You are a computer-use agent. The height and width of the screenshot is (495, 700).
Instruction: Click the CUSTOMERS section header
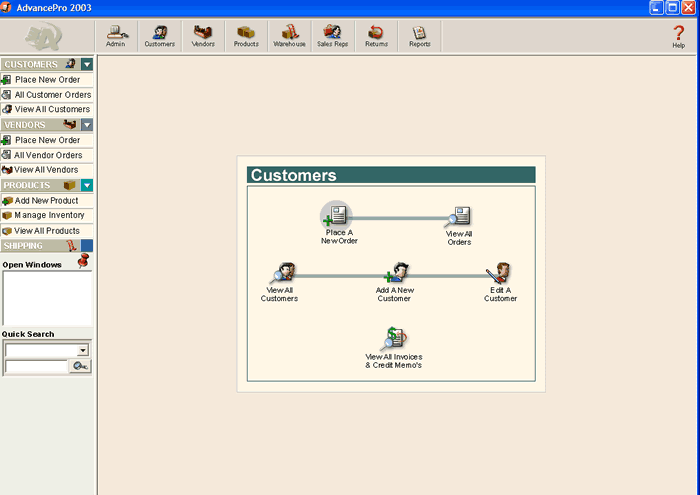click(41, 64)
